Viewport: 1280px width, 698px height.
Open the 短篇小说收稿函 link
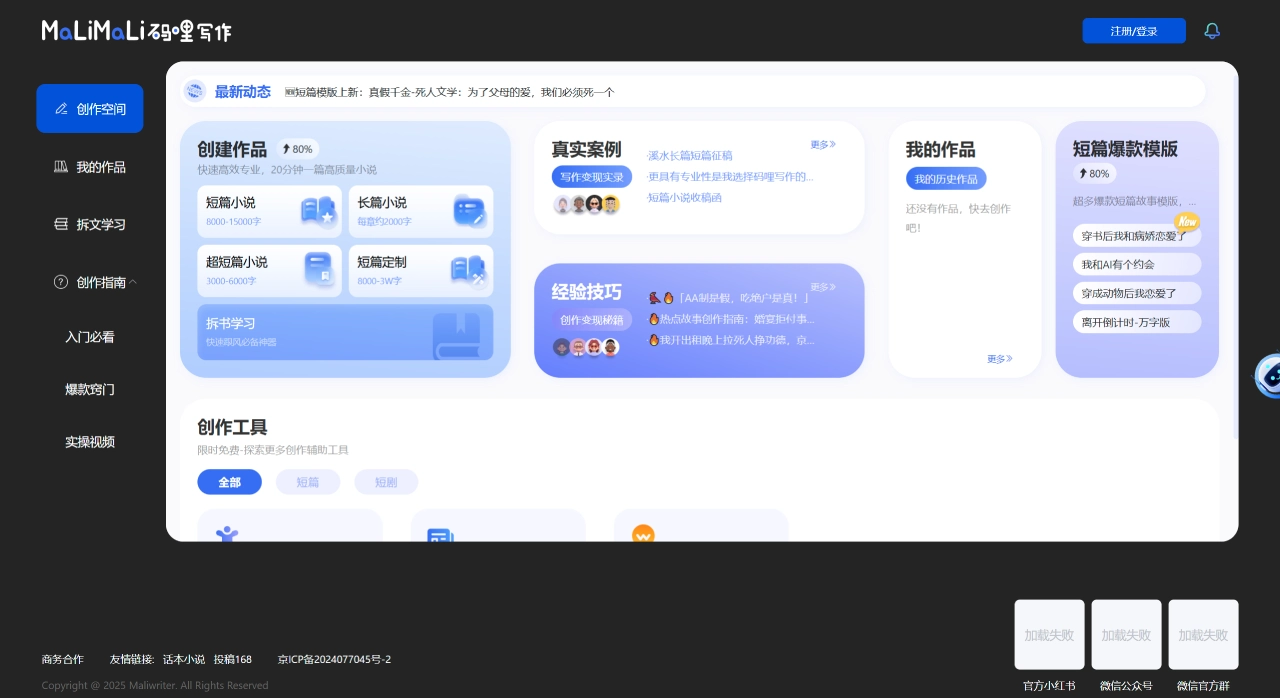click(684, 198)
